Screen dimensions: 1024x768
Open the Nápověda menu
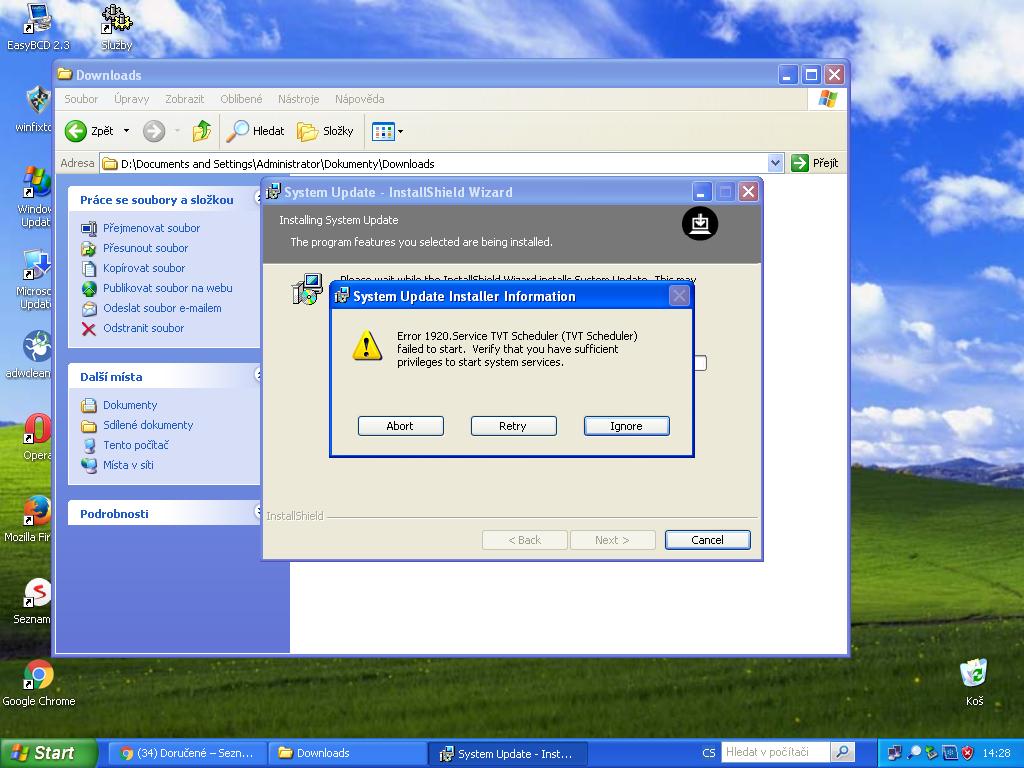point(359,99)
